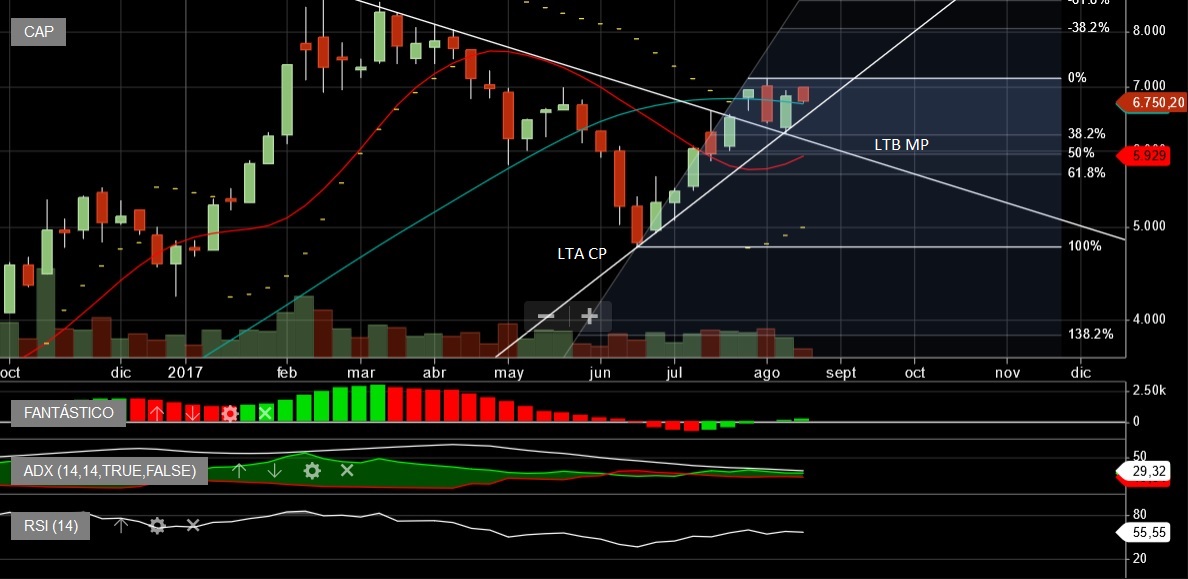Click the 4.000 price axis label

[1149, 319]
